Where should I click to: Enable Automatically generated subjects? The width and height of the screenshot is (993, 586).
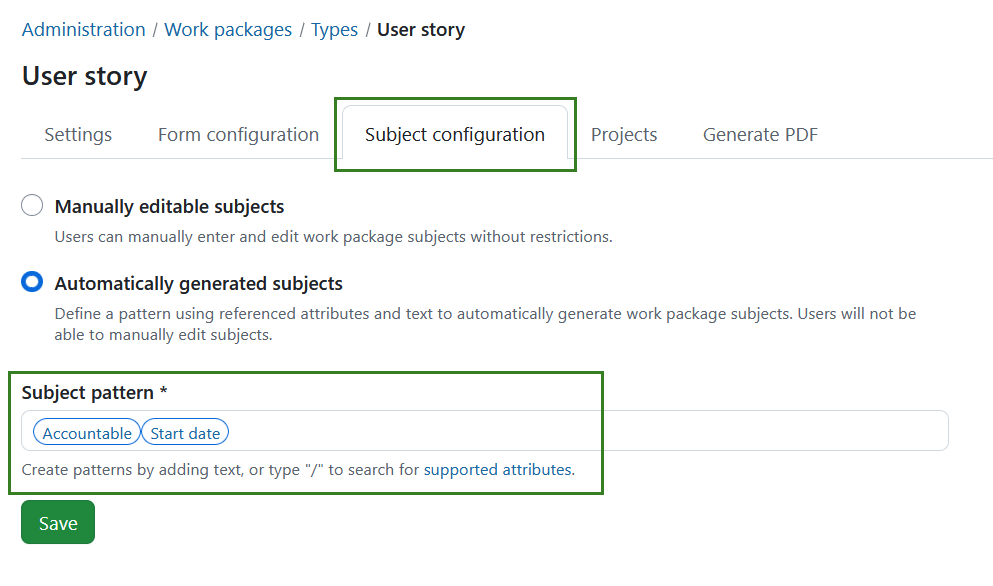pos(31,282)
